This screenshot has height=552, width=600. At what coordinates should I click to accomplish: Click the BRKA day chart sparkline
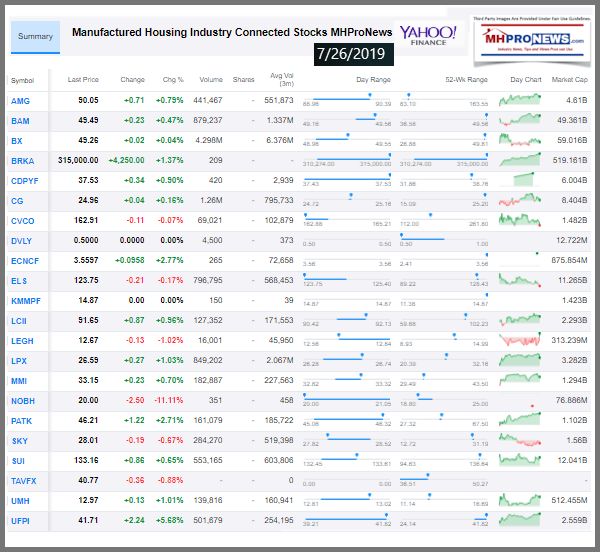click(520, 160)
